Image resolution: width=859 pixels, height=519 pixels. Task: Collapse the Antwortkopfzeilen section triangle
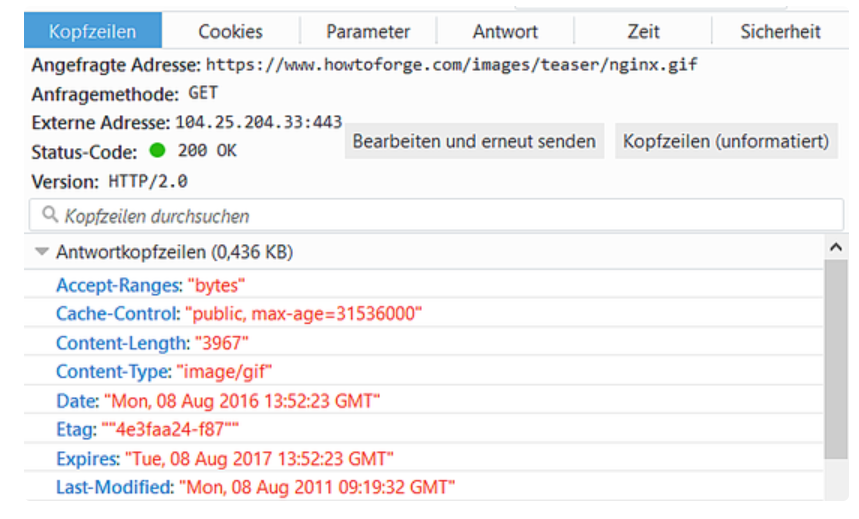coord(42,252)
